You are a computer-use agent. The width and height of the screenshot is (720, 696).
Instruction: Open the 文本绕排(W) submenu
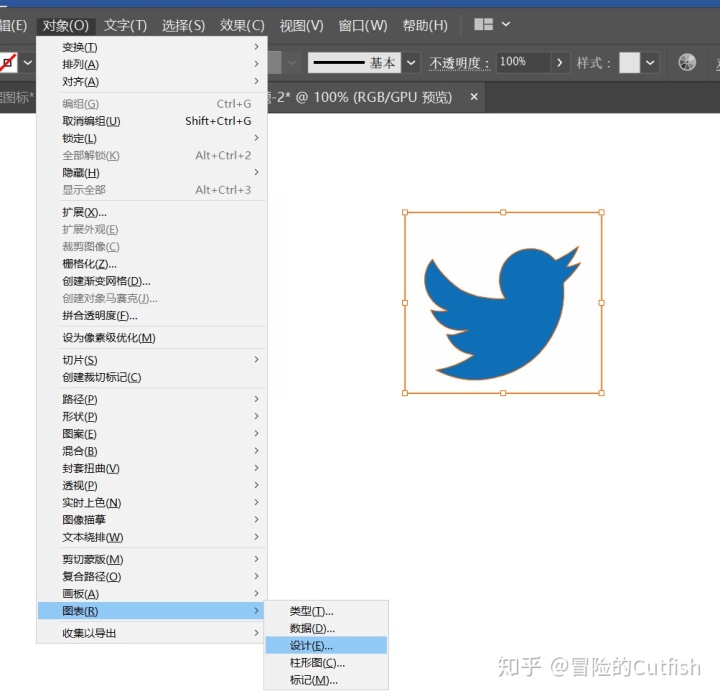coord(152,537)
